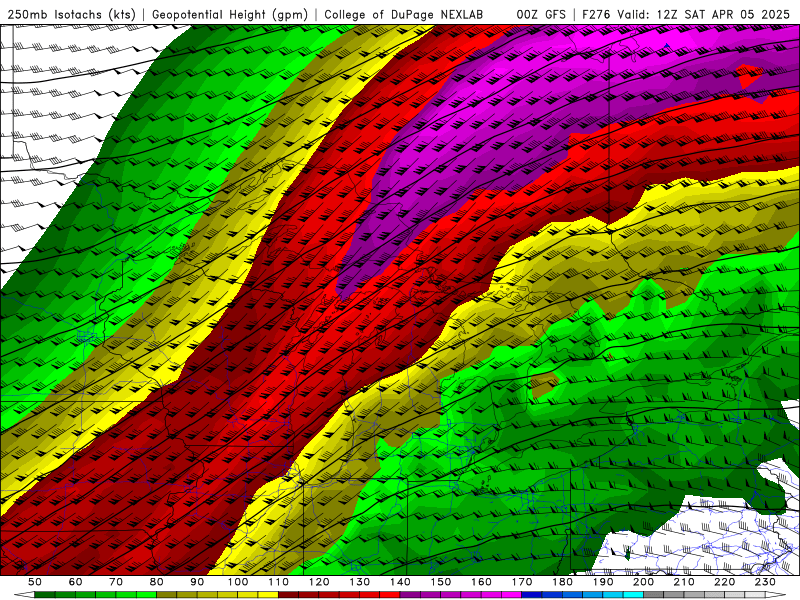Click the '250mb Isotachs (kts)' title text
Screen dimensions: 800x600
coord(71,15)
